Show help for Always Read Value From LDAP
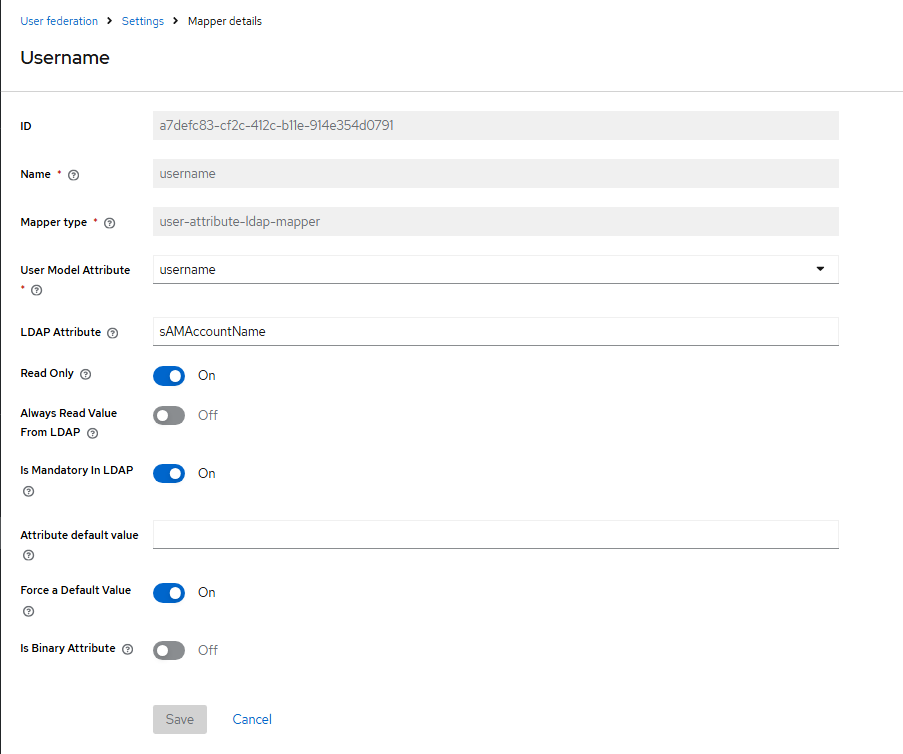This screenshot has height=754, width=903. [93, 433]
